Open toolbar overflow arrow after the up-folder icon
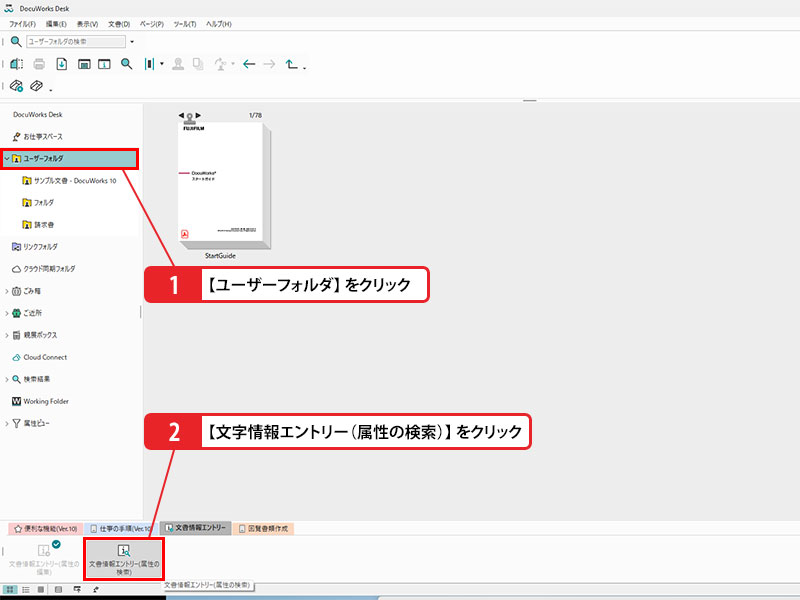The image size is (800, 600). click(x=305, y=67)
